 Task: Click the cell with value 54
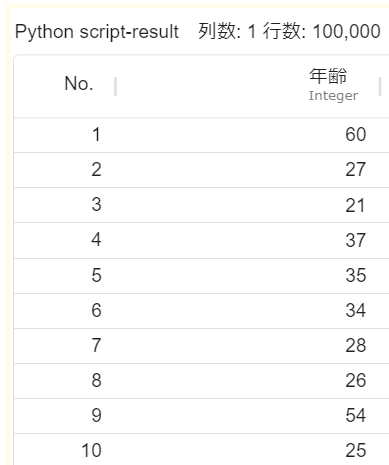pyautogui.click(x=356, y=415)
